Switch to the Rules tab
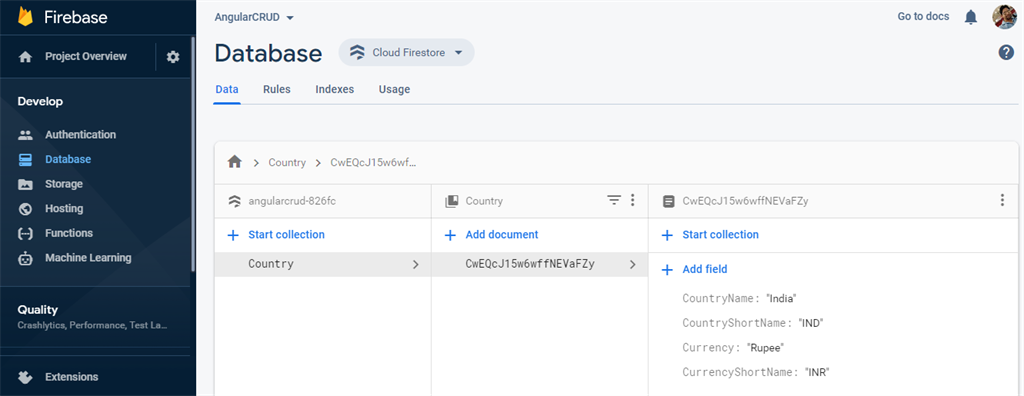1024x396 pixels. pos(277,90)
